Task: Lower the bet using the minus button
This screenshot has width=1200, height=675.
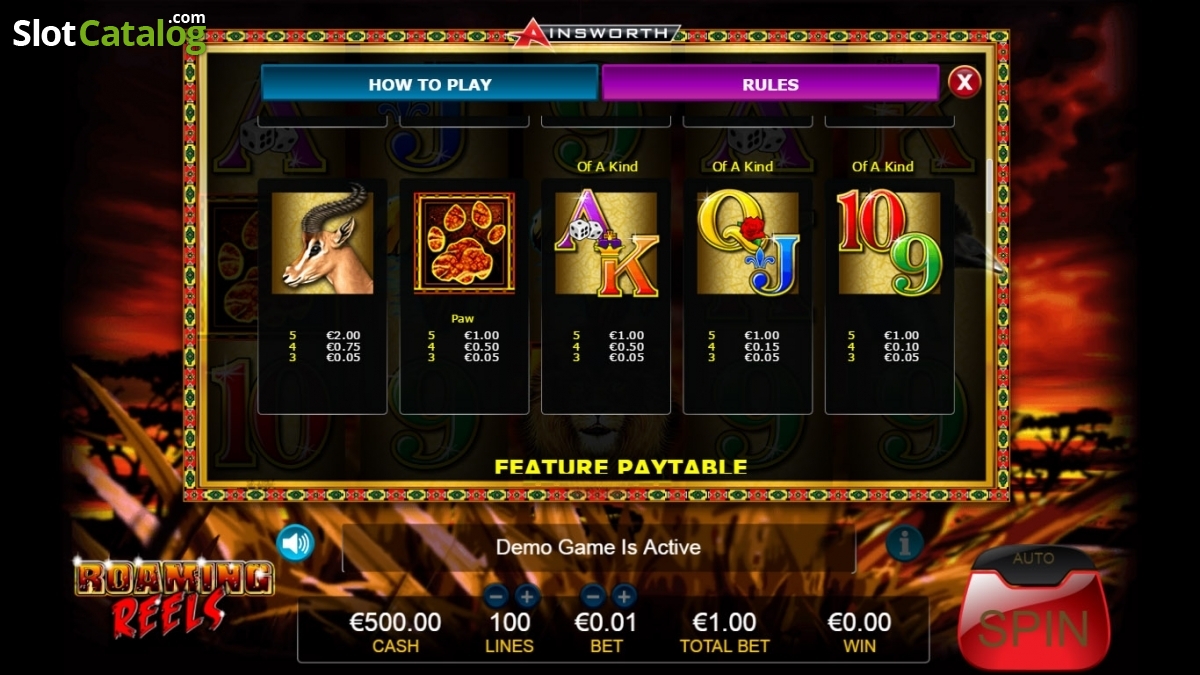Action: [x=592, y=597]
